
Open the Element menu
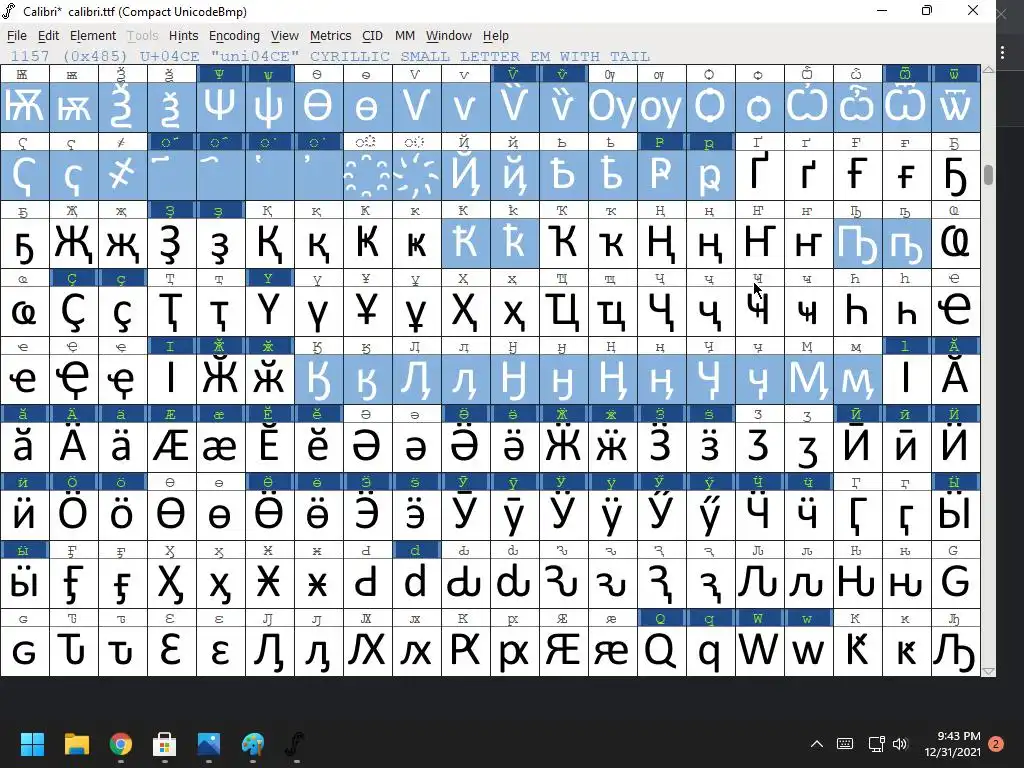coord(93,36)
